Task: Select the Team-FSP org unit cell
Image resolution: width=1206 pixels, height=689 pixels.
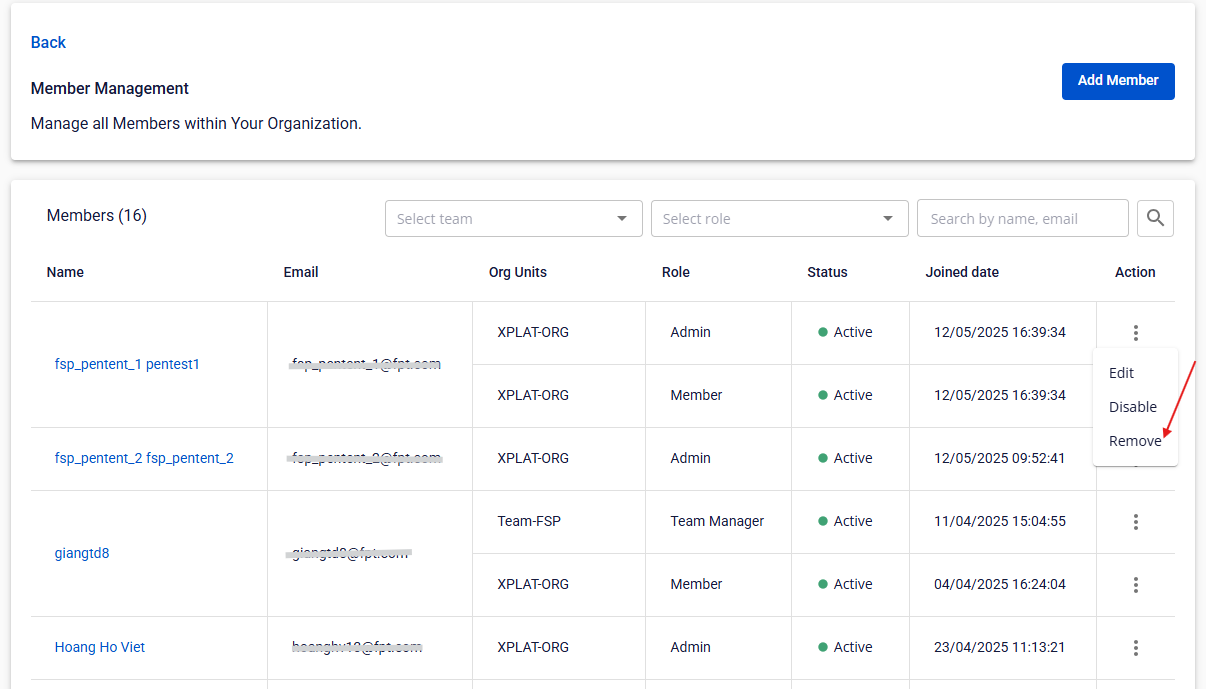Action: (x=530, y=522)
